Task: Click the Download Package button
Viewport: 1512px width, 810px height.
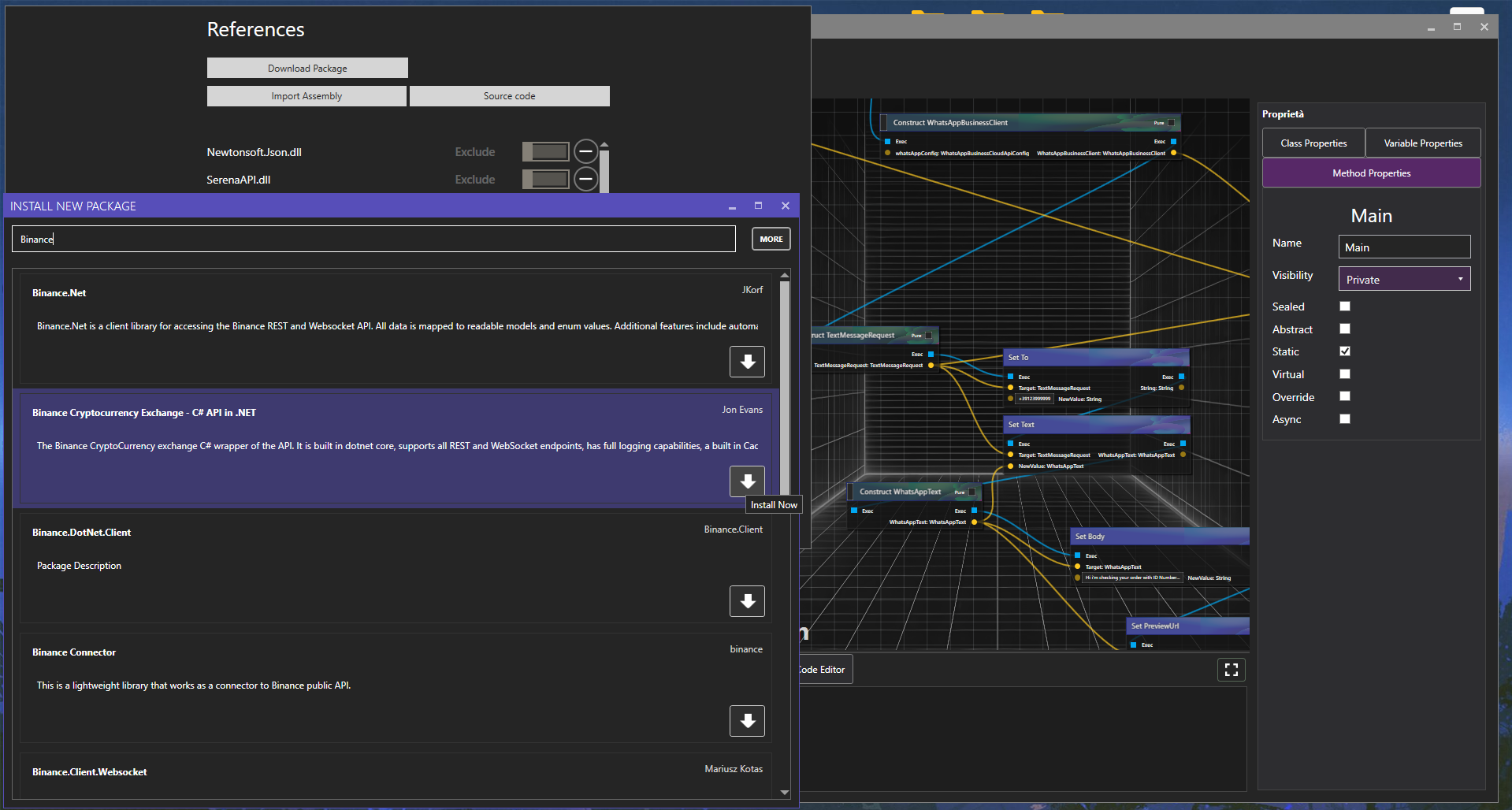Action: (307, 69)
